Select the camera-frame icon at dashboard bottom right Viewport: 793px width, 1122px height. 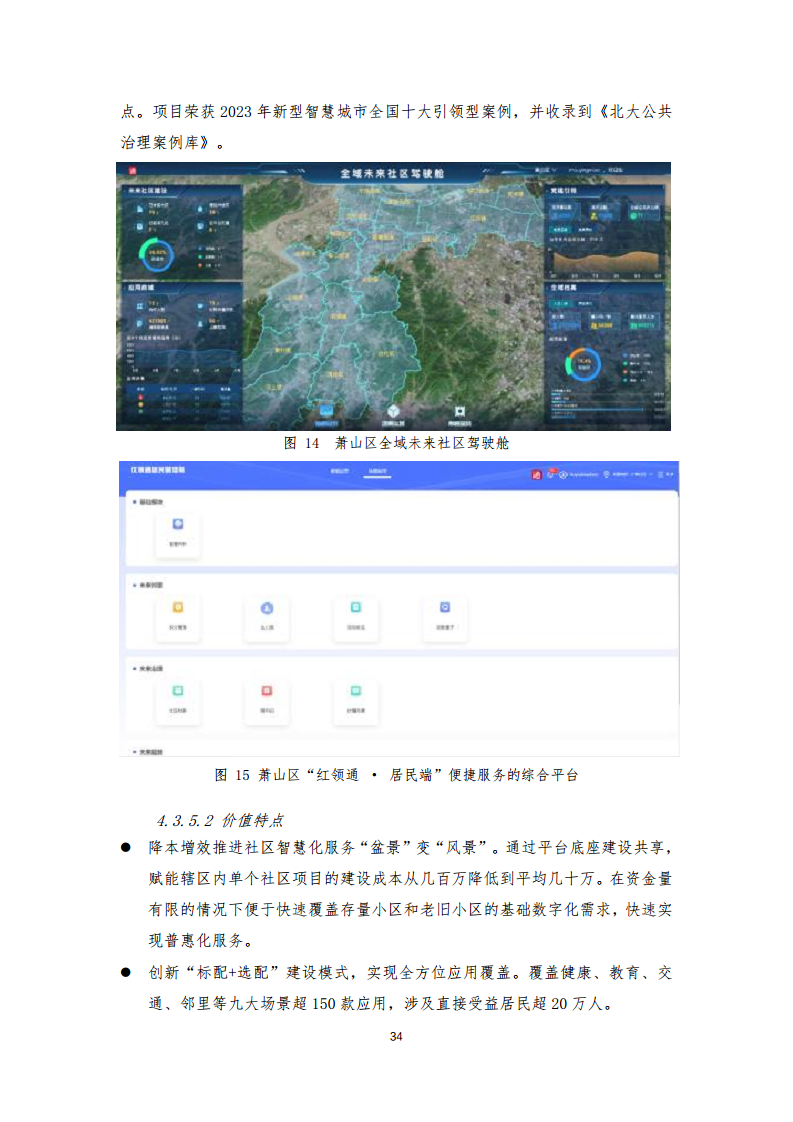460,411
